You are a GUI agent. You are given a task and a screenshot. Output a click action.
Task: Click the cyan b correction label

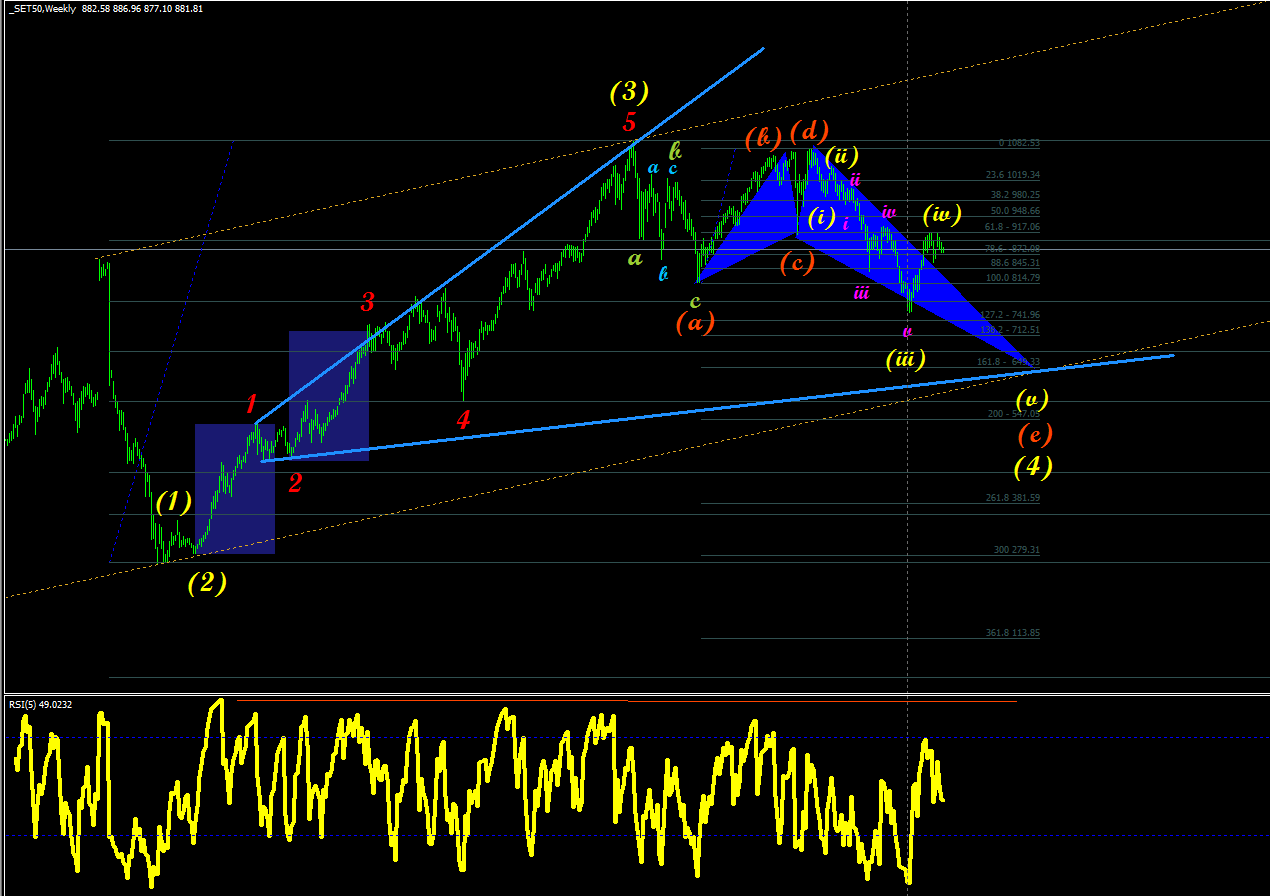[x=663, y=273]
